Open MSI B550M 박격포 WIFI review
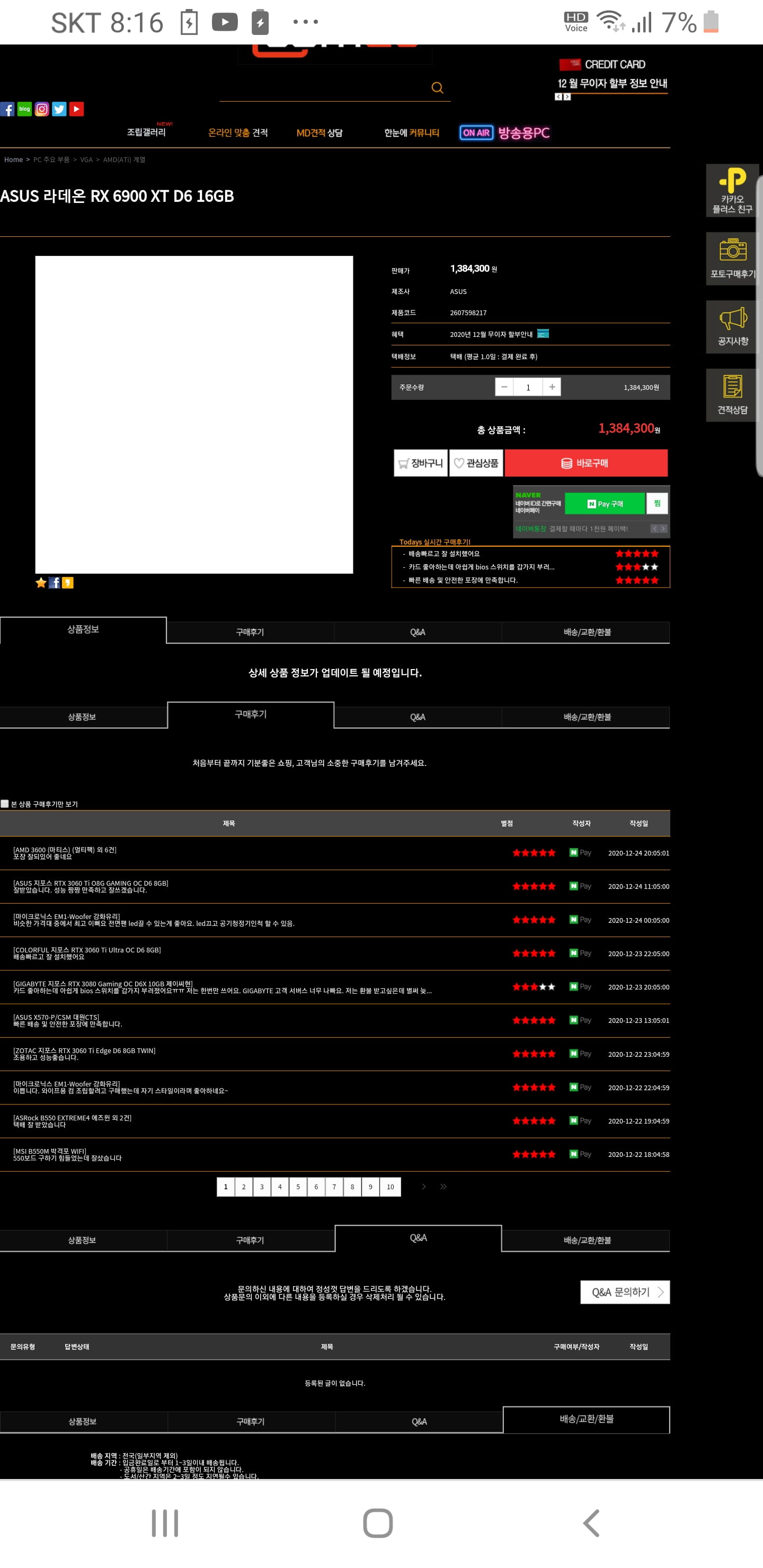The height and width of the screenshot is (1568, 763). coord(335,1154)
